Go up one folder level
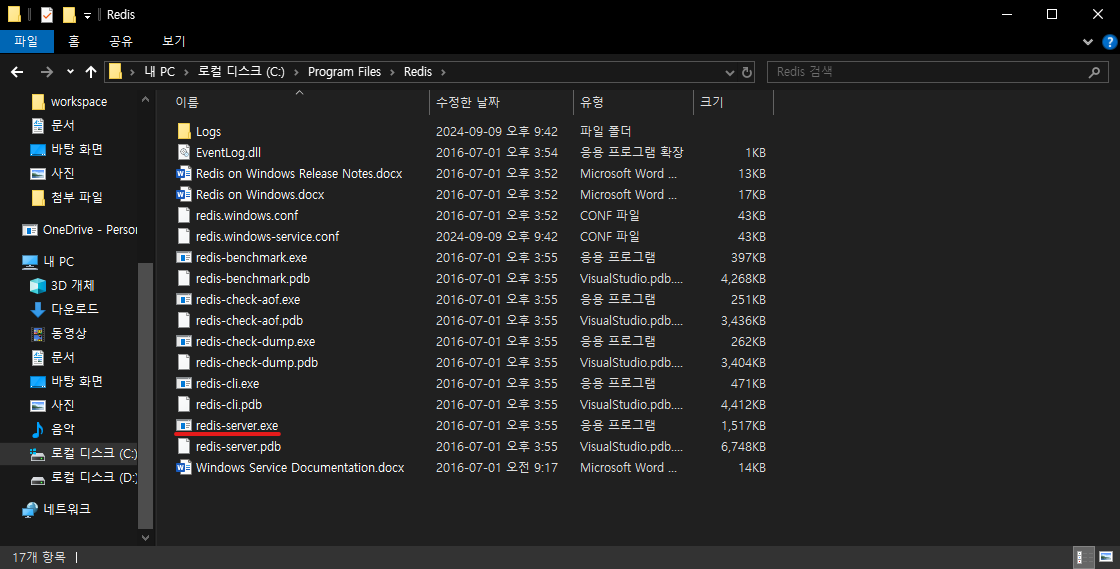This screenshot has height=569, width=1120. pyautogui.click(x=91, y=71)
